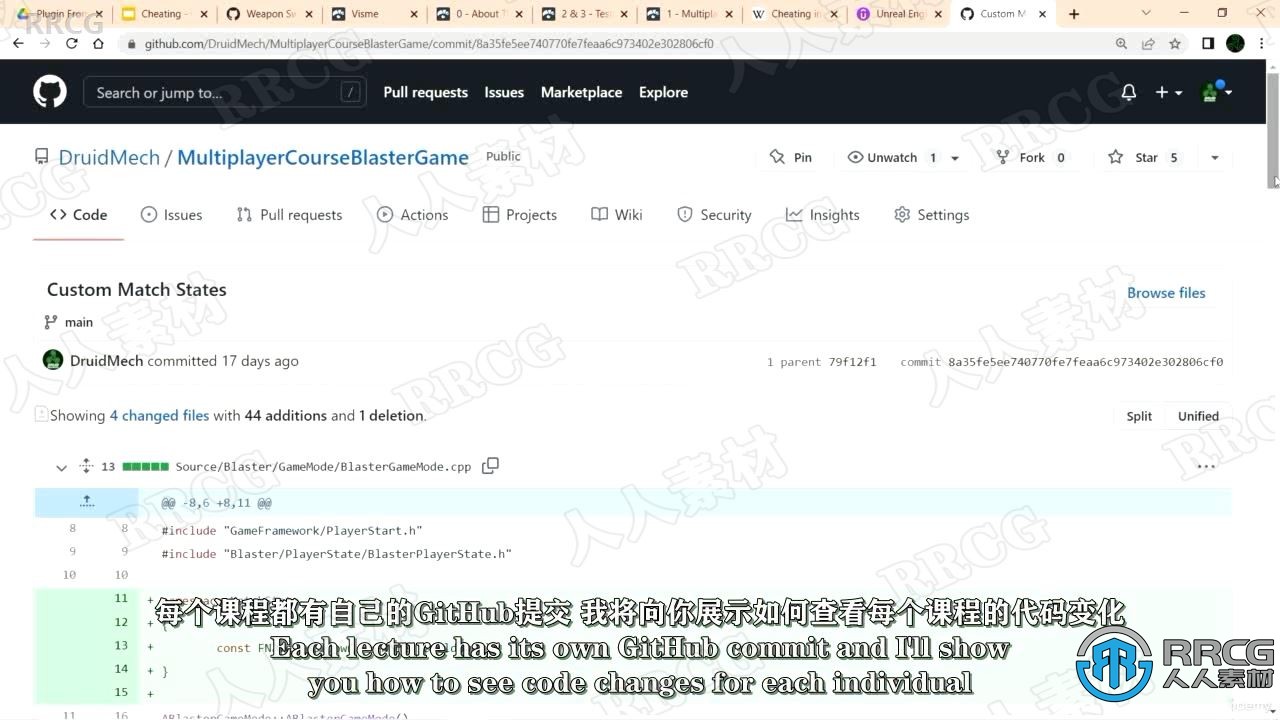Open the BlasterGameMode.cpp file path link
The width and height of the screenshot is (1280, 720).
(323, 466)
